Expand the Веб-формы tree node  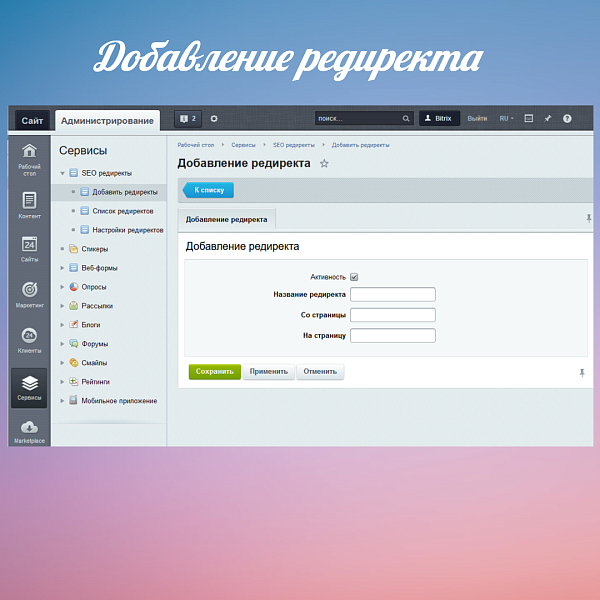point(62,268)
